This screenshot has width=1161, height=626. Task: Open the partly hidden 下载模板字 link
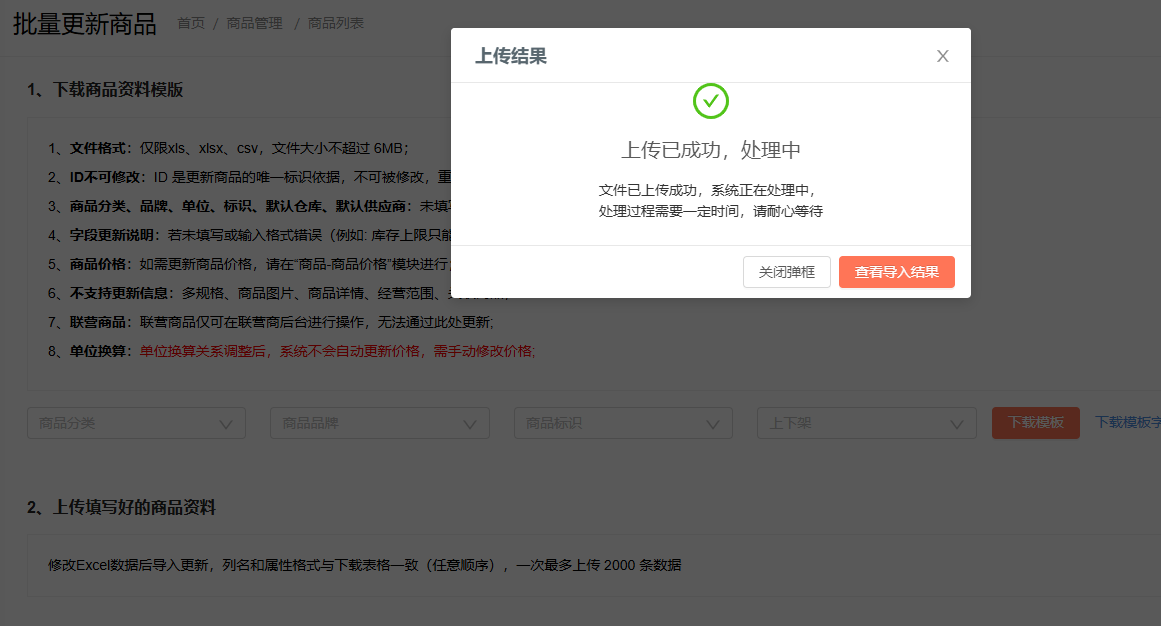[1128, 422]
